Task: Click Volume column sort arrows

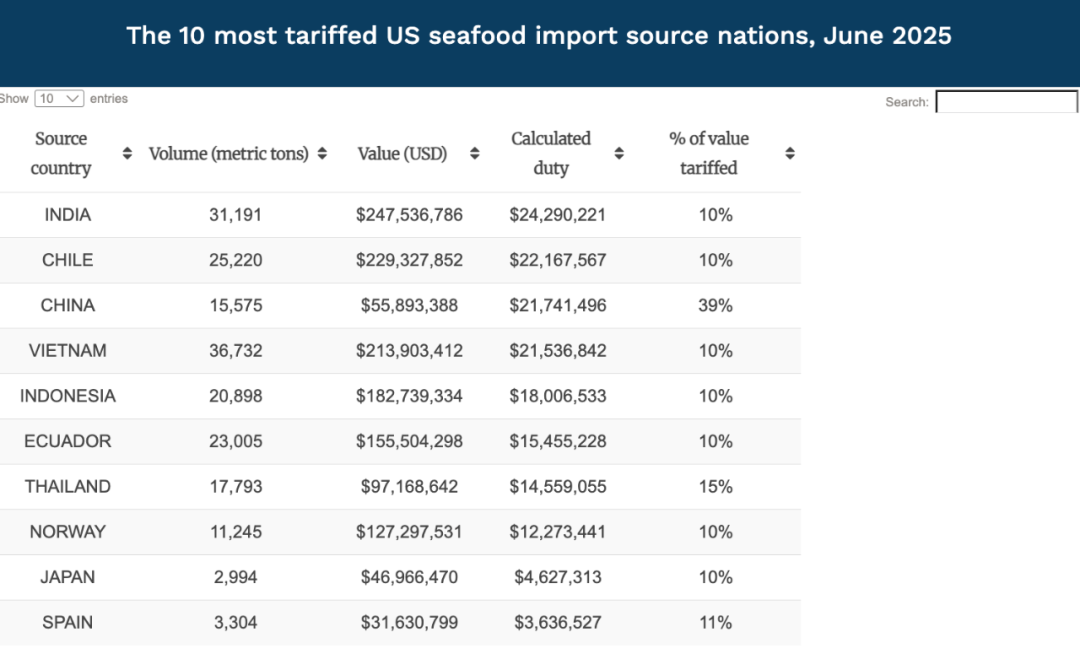Action: [x=322, y=154]
